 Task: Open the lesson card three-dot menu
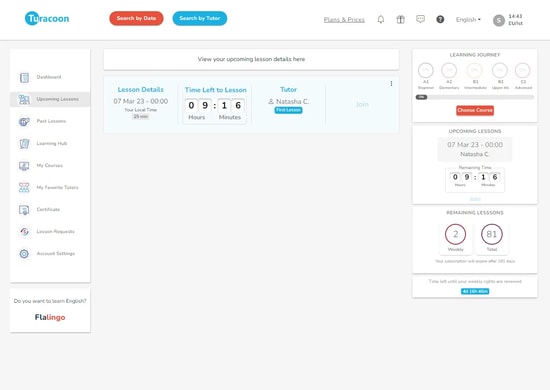click(x=391, y=83)
